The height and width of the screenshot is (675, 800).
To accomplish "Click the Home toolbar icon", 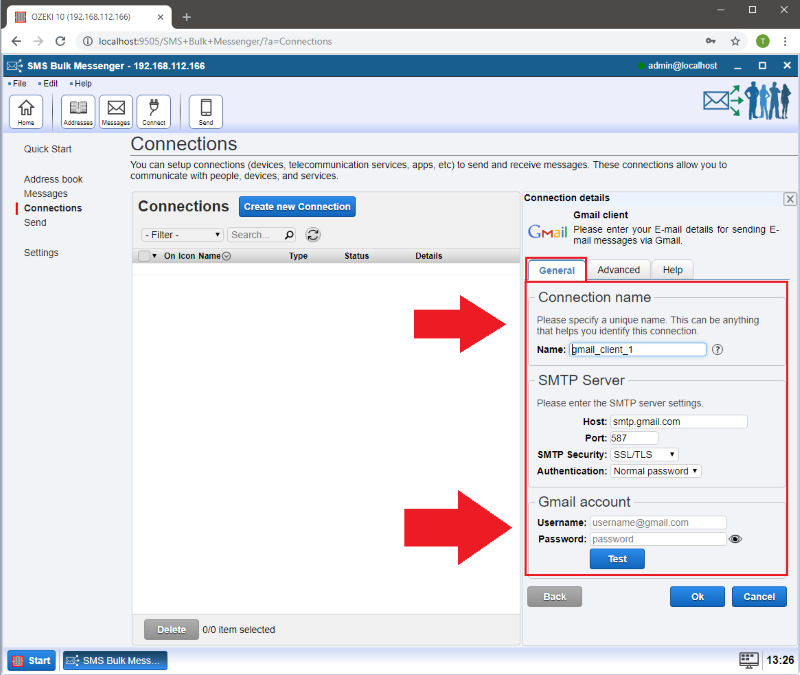I will point(26,111).
